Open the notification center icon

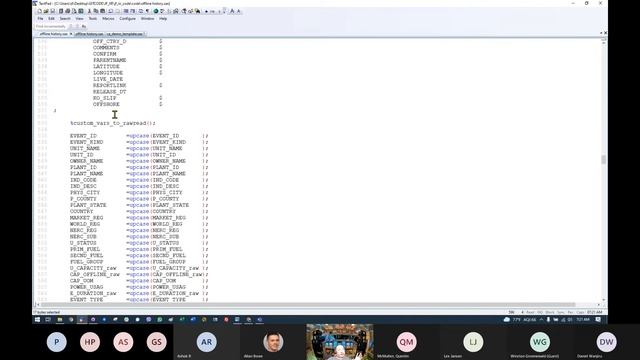(598, 320)
